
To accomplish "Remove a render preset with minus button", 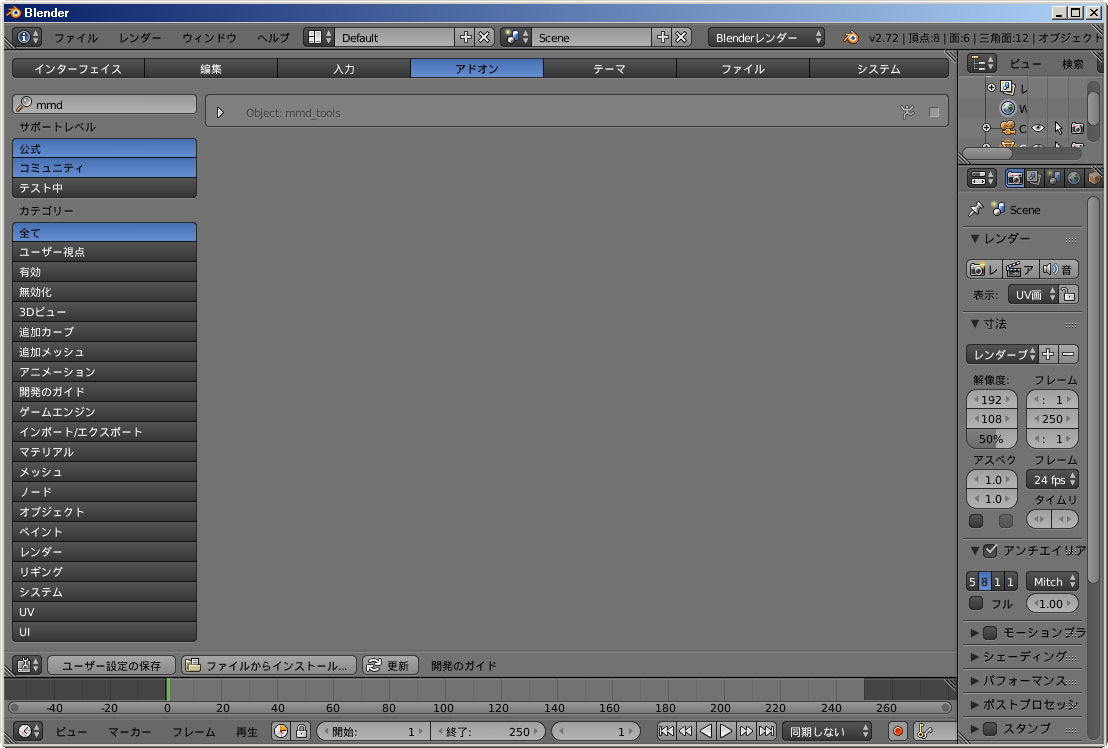I will (1068, 354).
